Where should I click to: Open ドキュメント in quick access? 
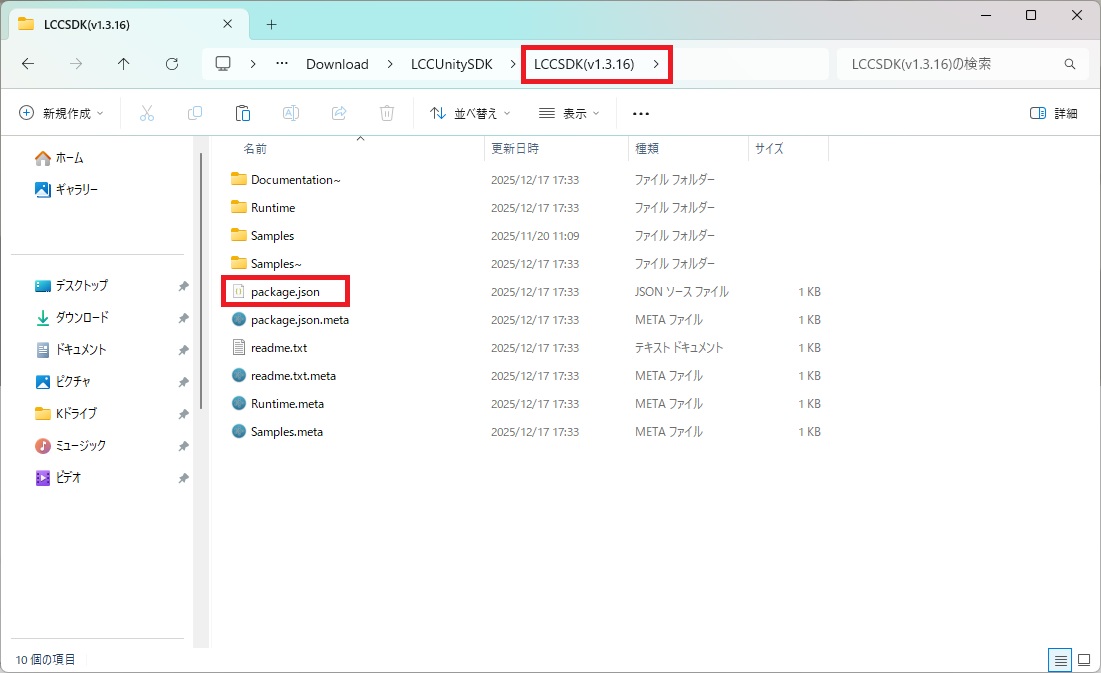71,350
